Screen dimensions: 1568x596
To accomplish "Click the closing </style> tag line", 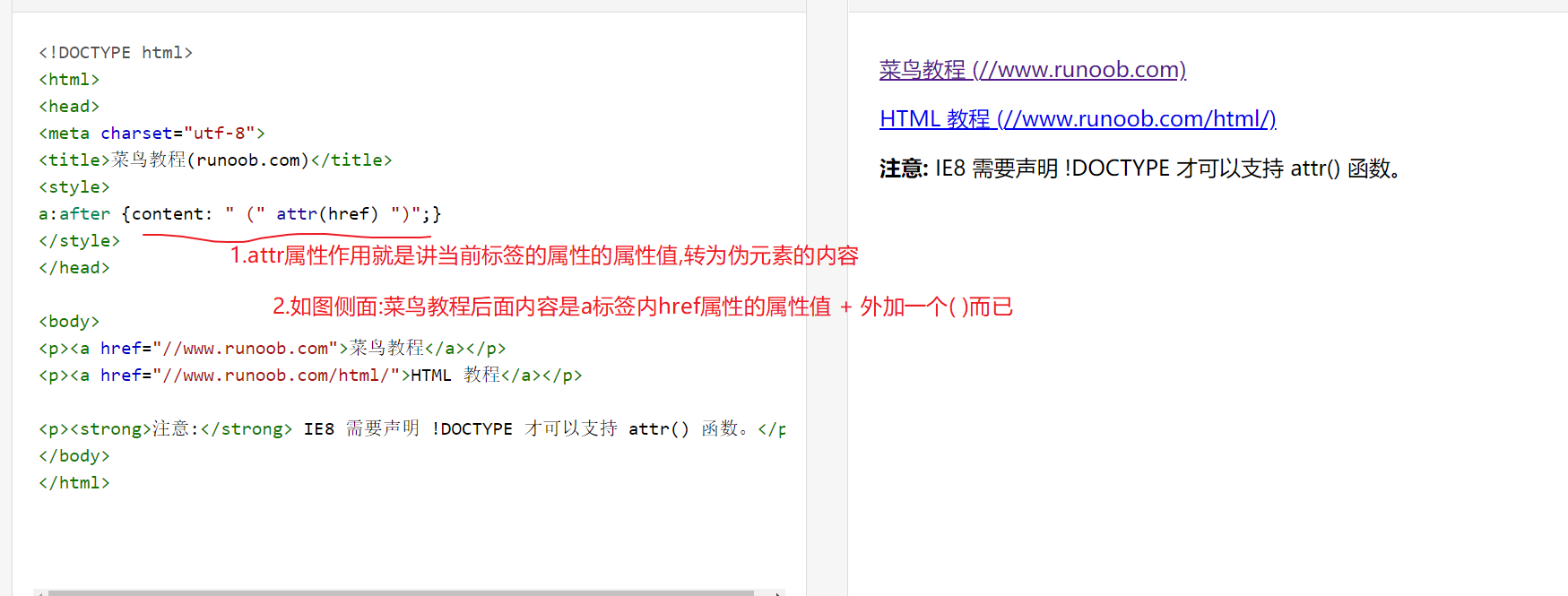I will [x=79, y=241].
